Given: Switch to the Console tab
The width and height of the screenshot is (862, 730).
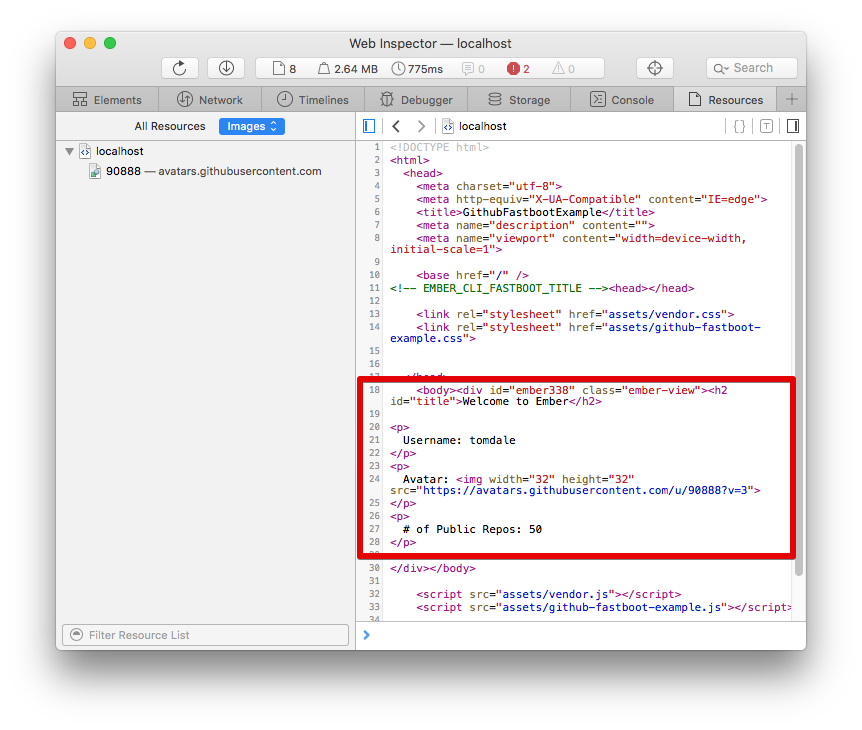Looking at the screenshot, I should coord(622,99).
